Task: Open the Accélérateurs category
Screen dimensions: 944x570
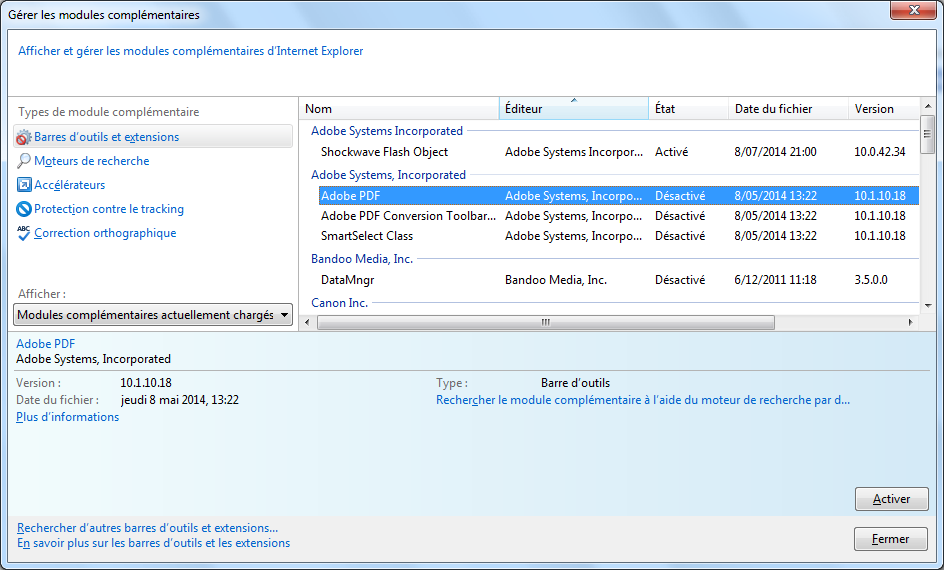Action: pos(69,185)
